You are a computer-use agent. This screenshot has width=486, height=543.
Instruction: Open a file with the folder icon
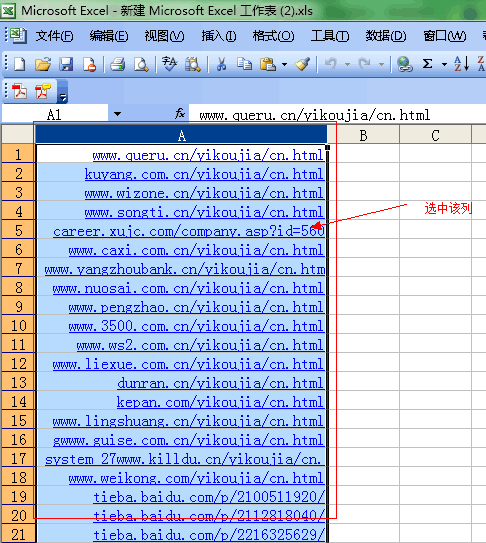[x=43, y=64]
